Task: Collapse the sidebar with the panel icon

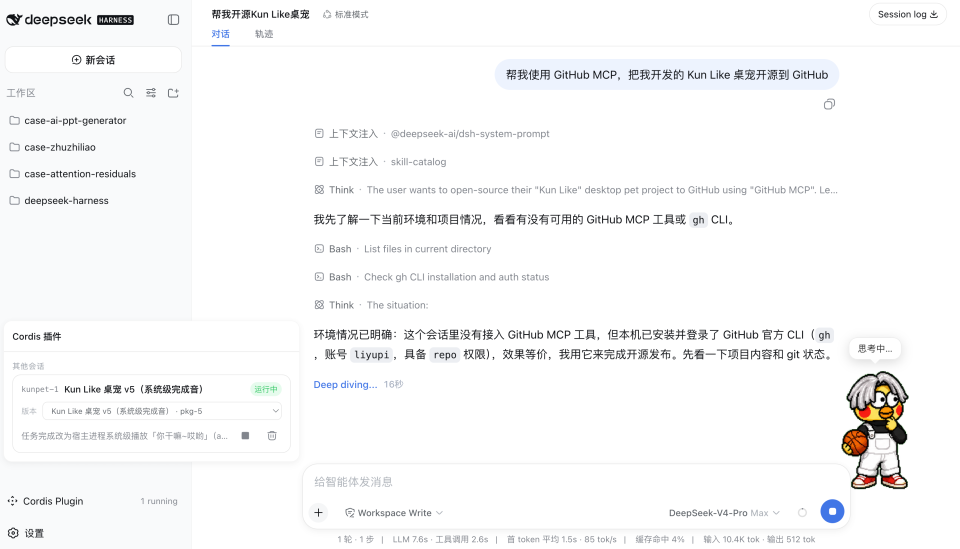Action: pos(173,20)
